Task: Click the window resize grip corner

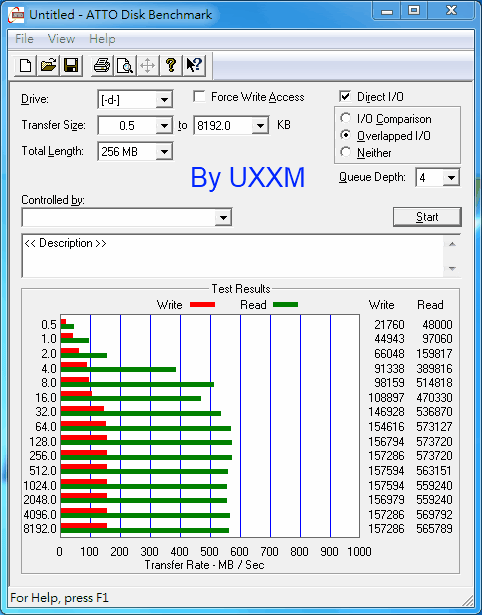Action: pos(467,600)
